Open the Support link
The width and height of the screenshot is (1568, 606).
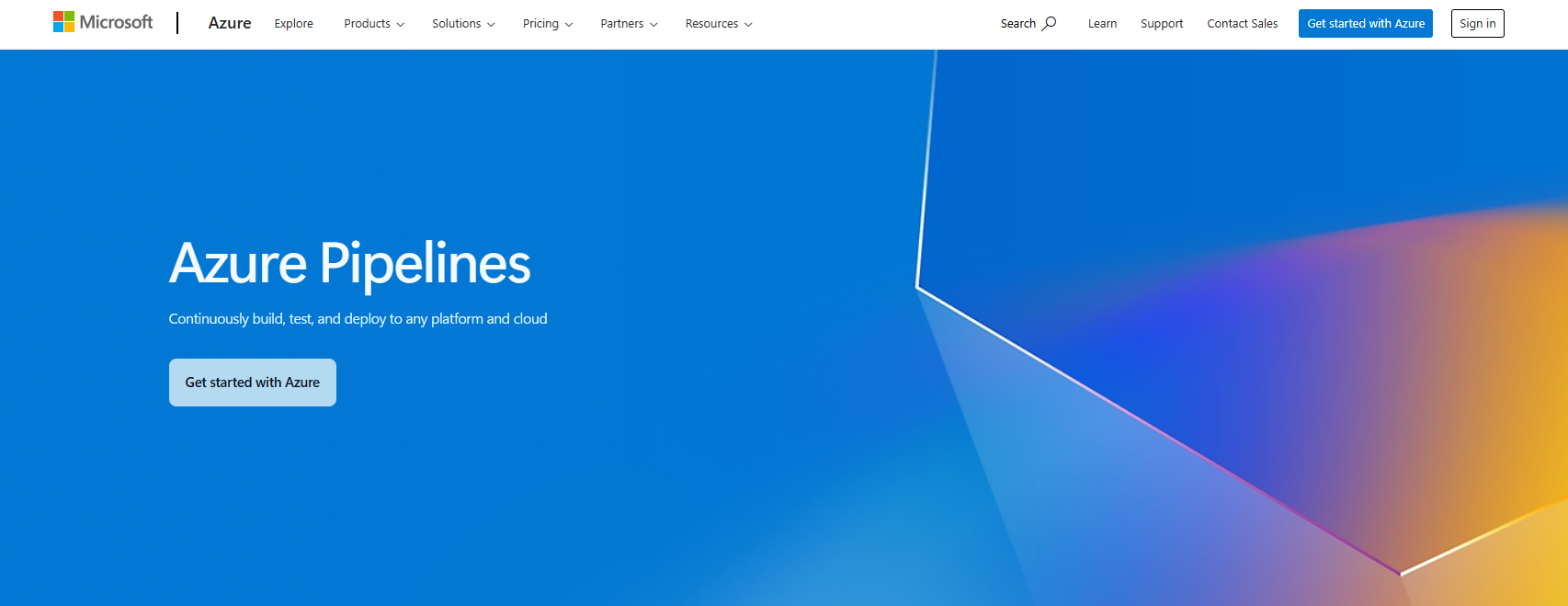[x=1162, y=24]
